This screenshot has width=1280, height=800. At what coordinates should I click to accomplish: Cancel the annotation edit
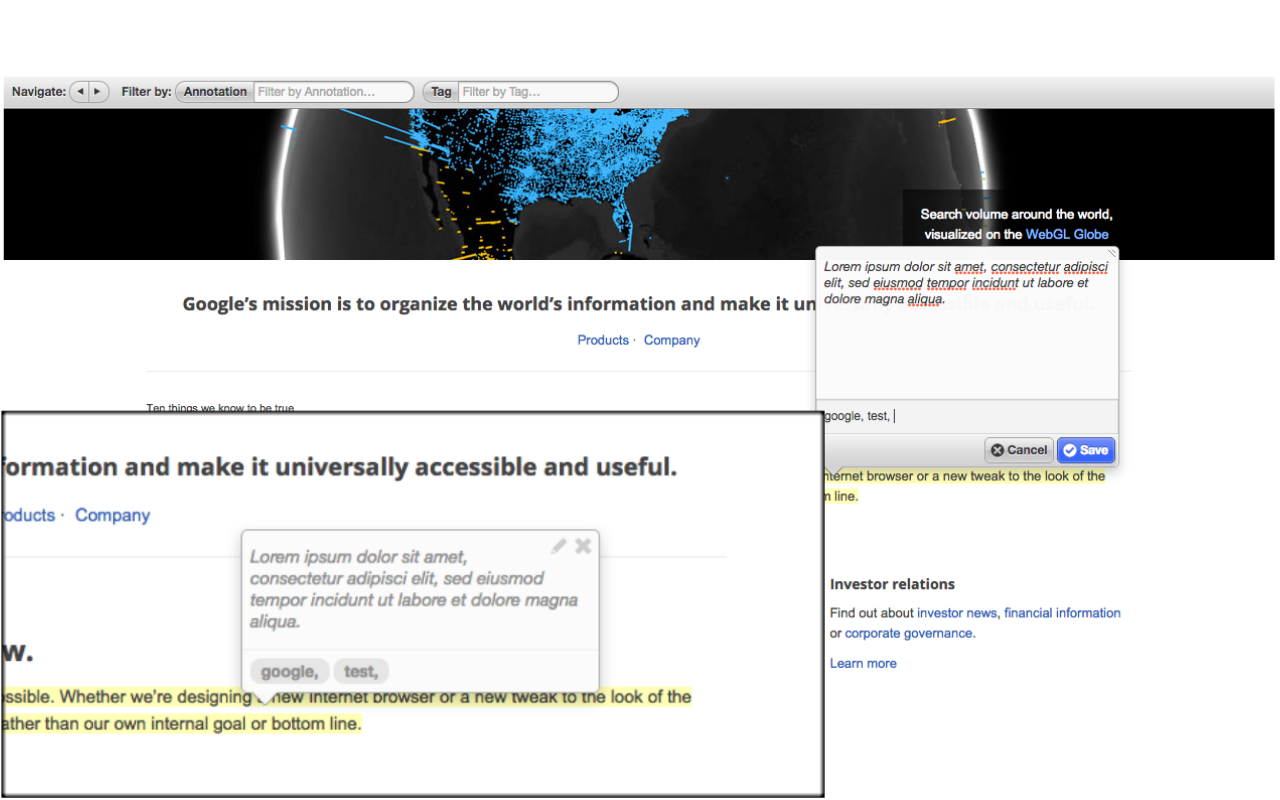(1019, 450)
